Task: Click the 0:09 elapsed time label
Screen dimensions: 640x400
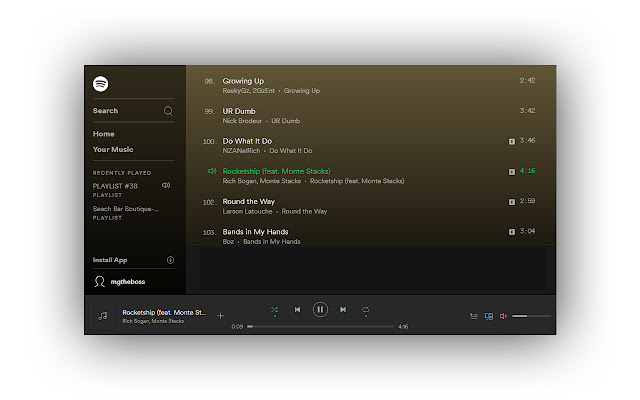Action: tap(237, 327)
